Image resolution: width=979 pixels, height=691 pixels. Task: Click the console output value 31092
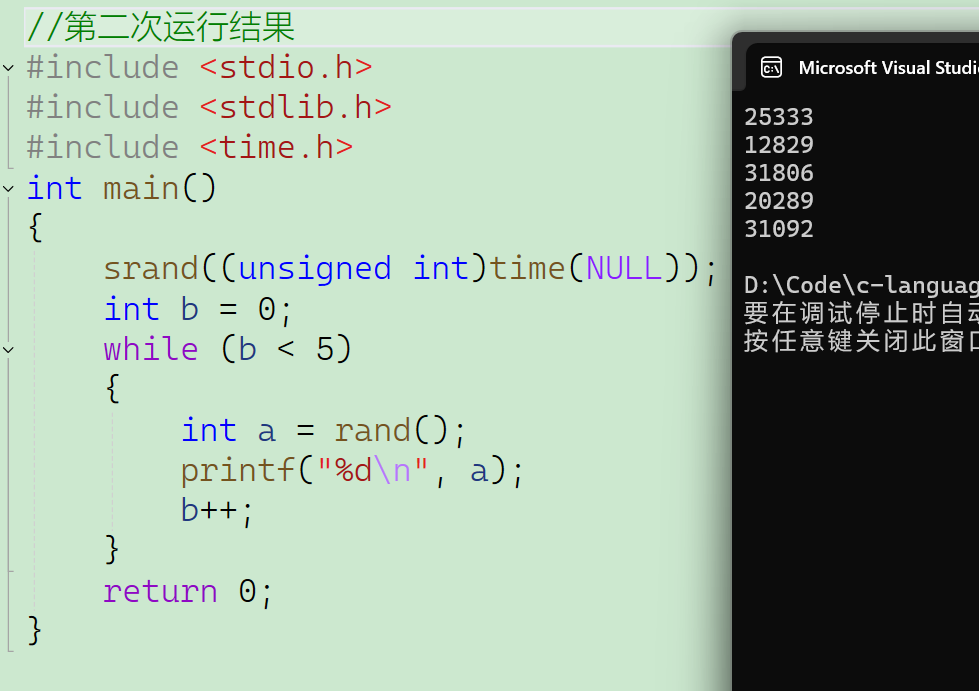[779, 229]
